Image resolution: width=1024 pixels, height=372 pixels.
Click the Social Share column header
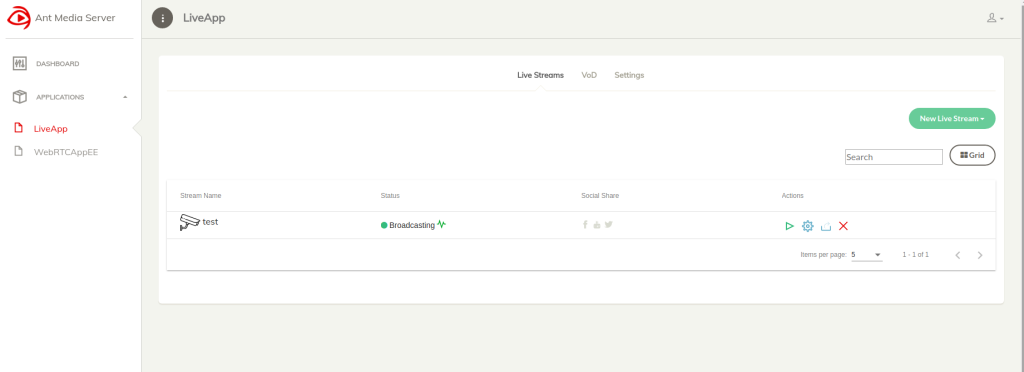pyautogui.click(x=600, y=196)
